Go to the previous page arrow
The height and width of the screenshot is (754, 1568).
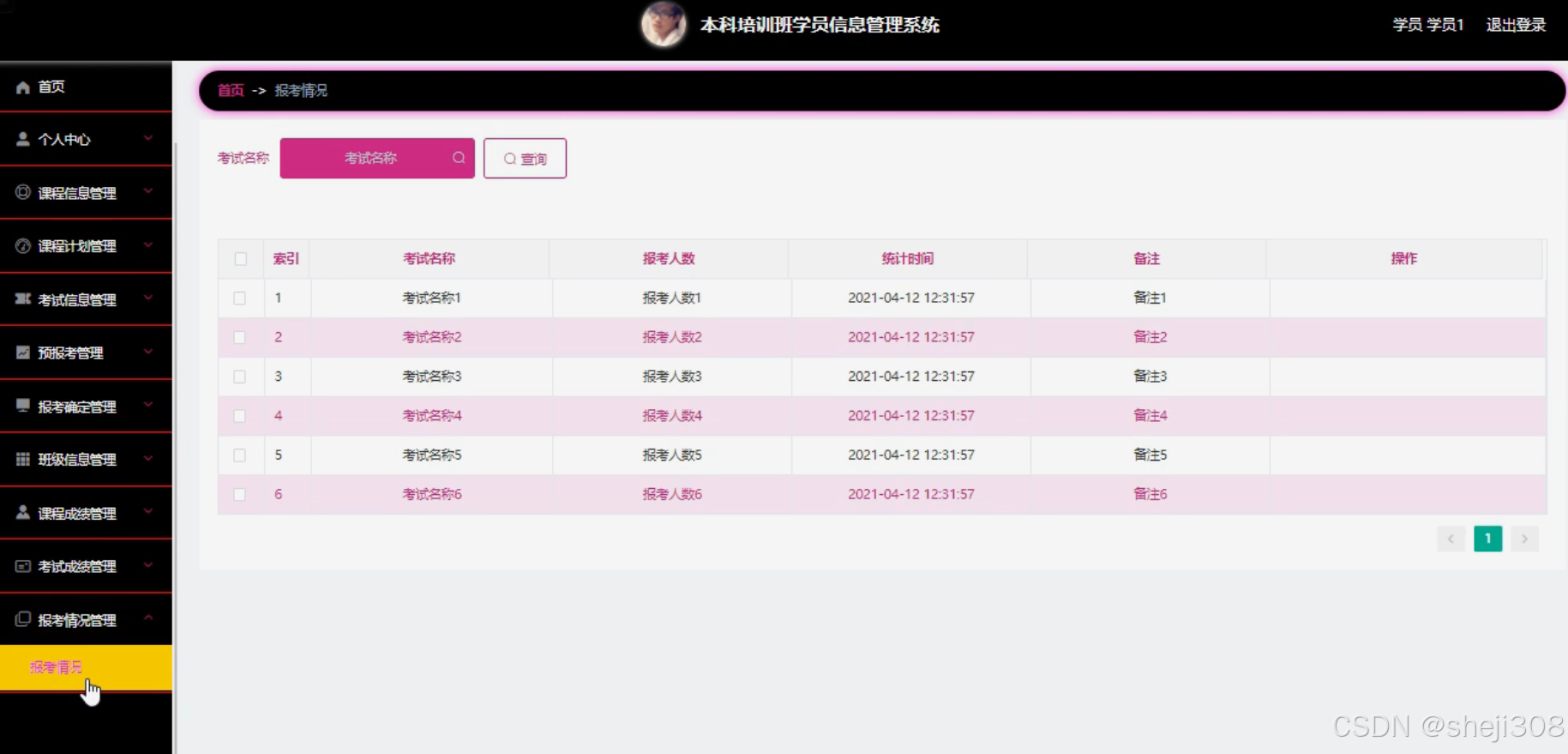coord(1451,539)
